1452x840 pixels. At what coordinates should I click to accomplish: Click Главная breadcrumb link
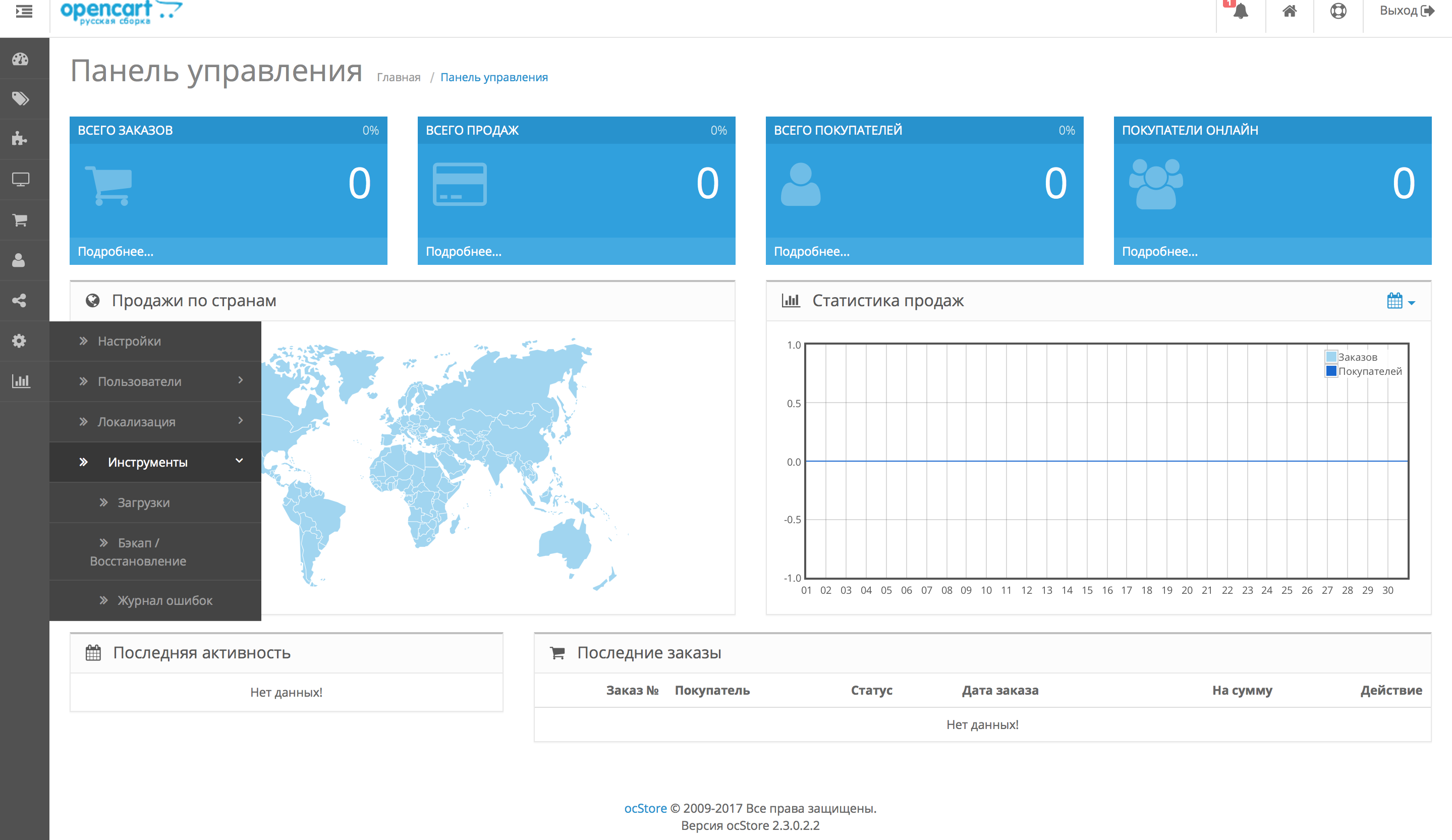(x=398, y=77)
